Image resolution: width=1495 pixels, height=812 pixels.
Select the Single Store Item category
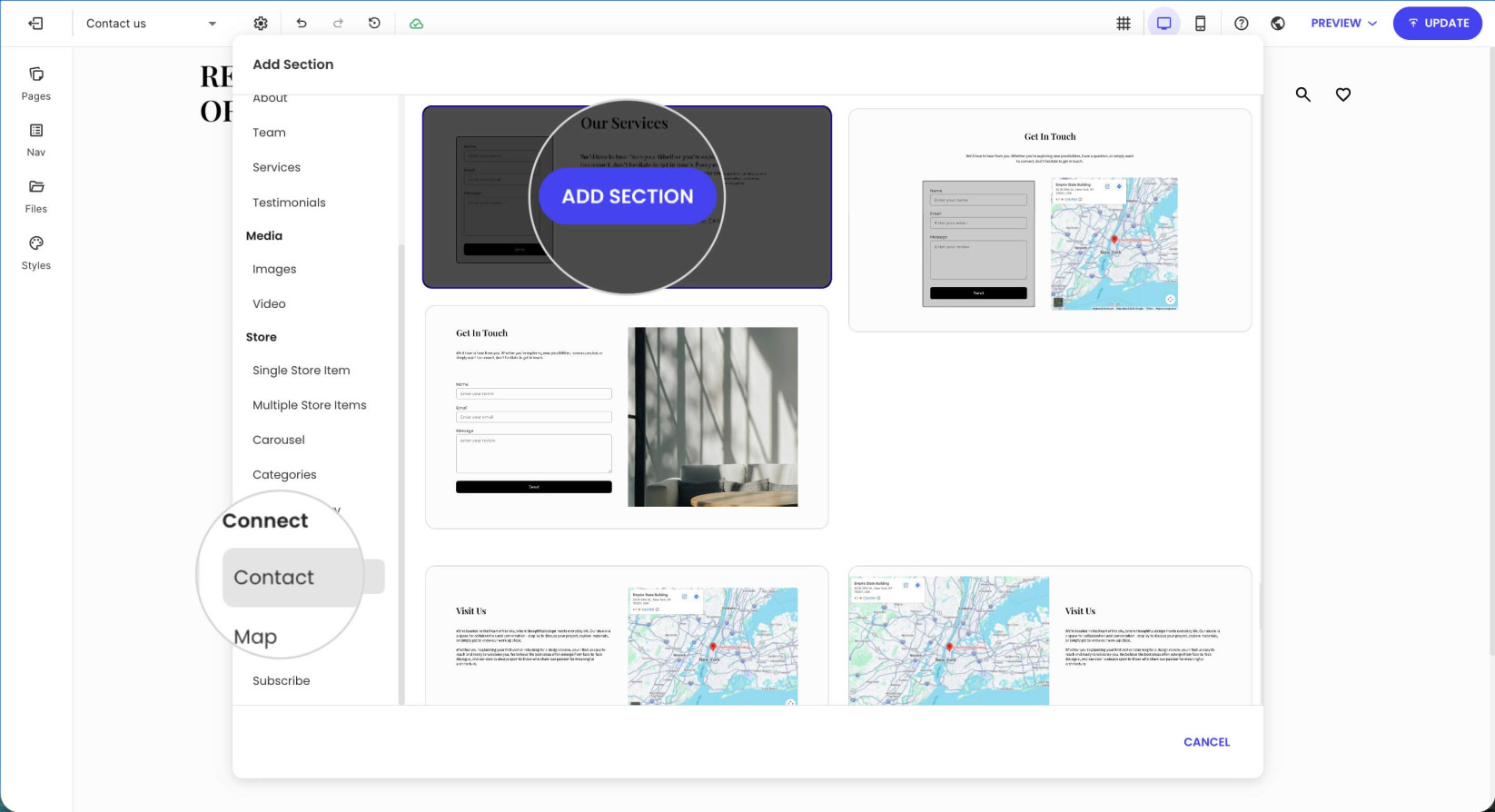[301, 371]
